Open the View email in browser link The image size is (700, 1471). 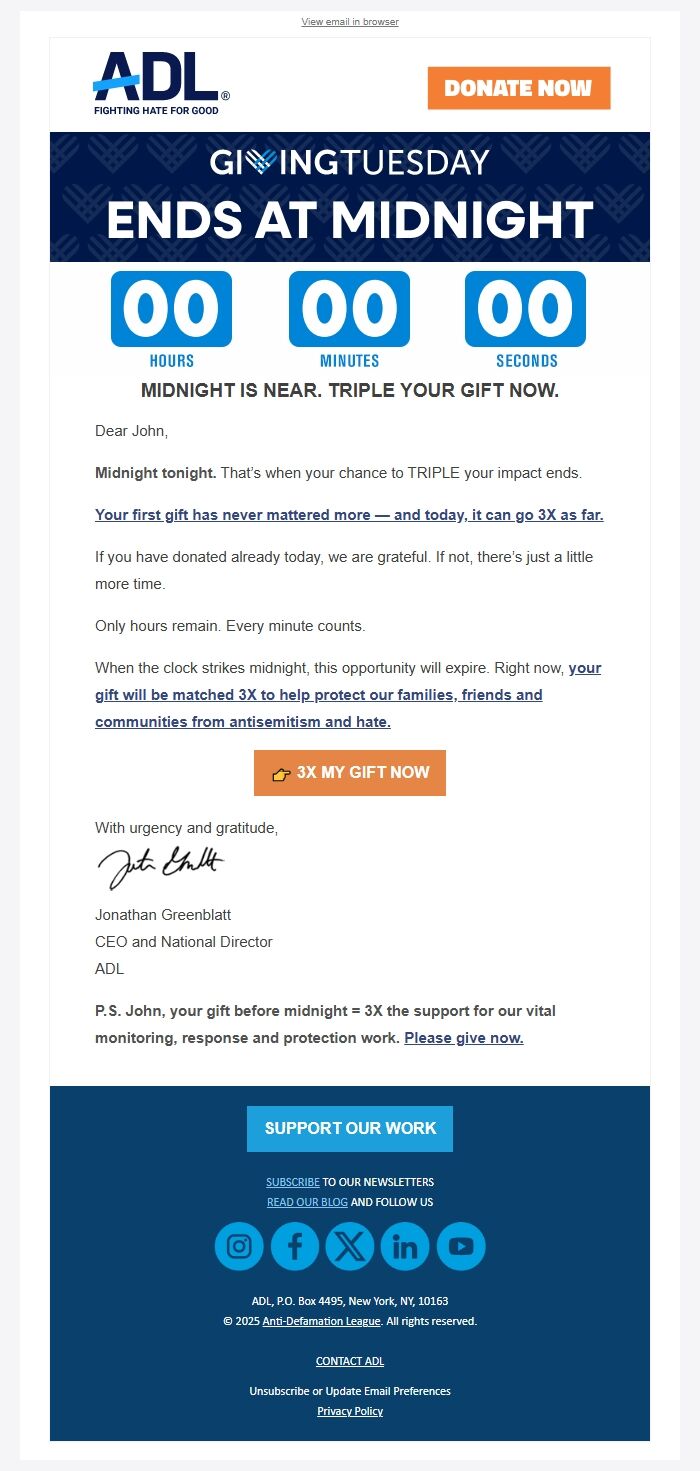[x=349, y=21]
